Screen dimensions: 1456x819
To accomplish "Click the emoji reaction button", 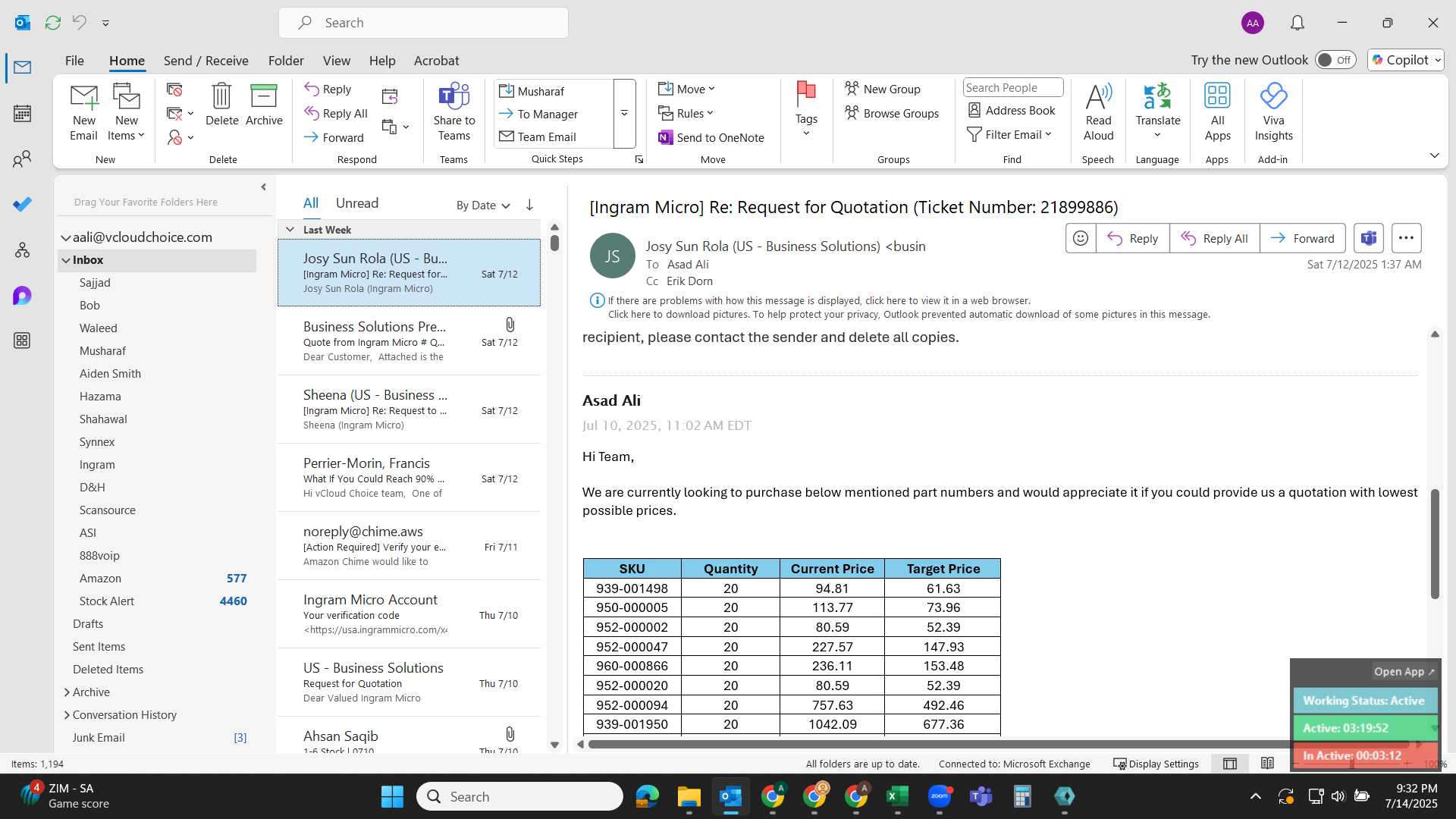I will point(1081,238).
